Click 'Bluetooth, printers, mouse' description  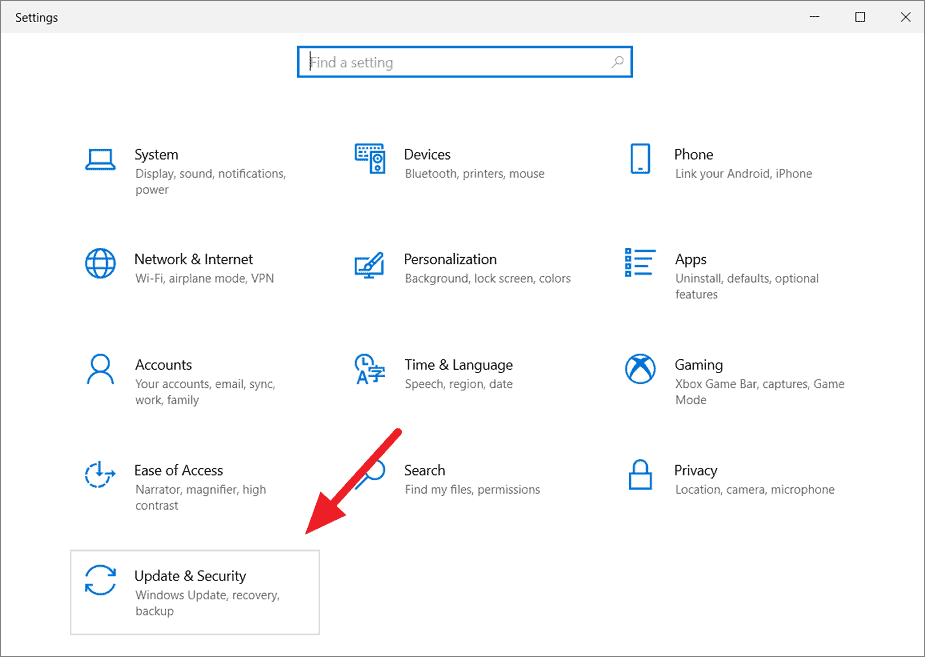click(x=474, y=174)
